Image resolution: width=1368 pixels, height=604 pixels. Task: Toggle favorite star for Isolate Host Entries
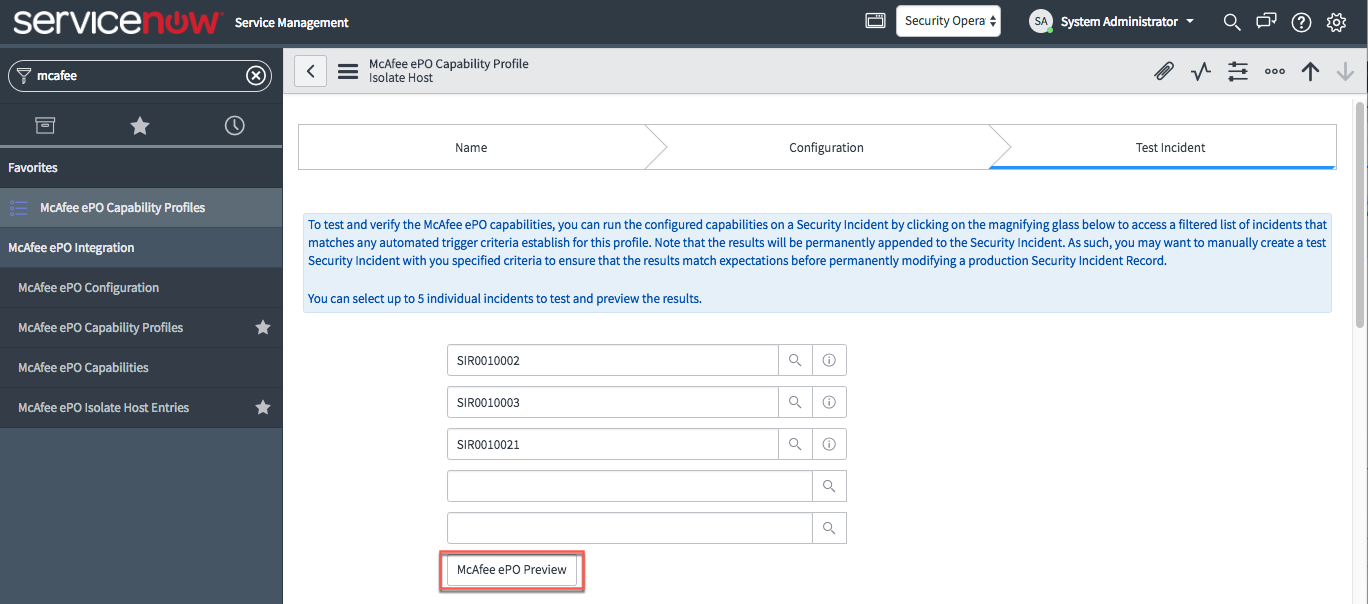tap(263, 407)
